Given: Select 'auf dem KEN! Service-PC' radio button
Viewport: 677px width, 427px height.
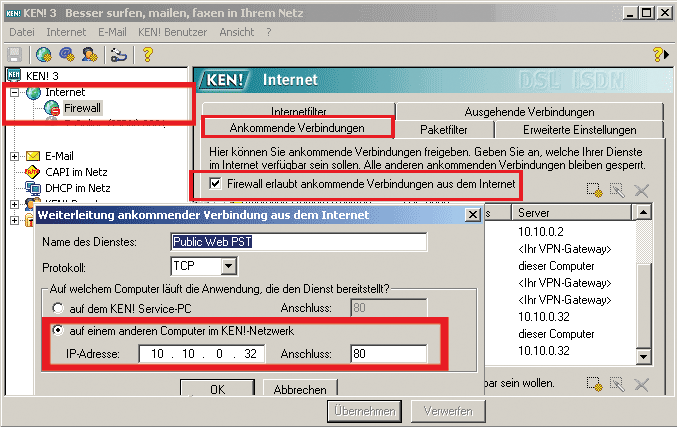Looking at the screenshot, I should 56,308.
